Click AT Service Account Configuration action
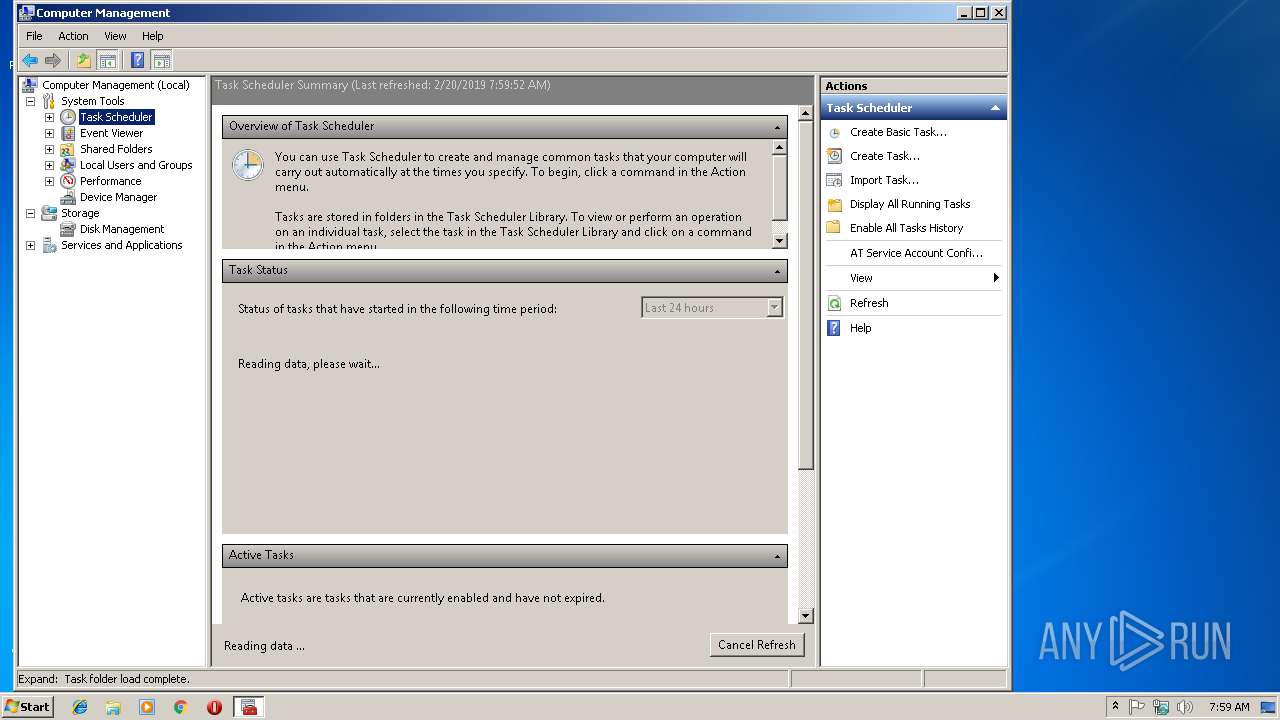The width and height of the screenshot is (1280, 720). click(x=917, y=253)
